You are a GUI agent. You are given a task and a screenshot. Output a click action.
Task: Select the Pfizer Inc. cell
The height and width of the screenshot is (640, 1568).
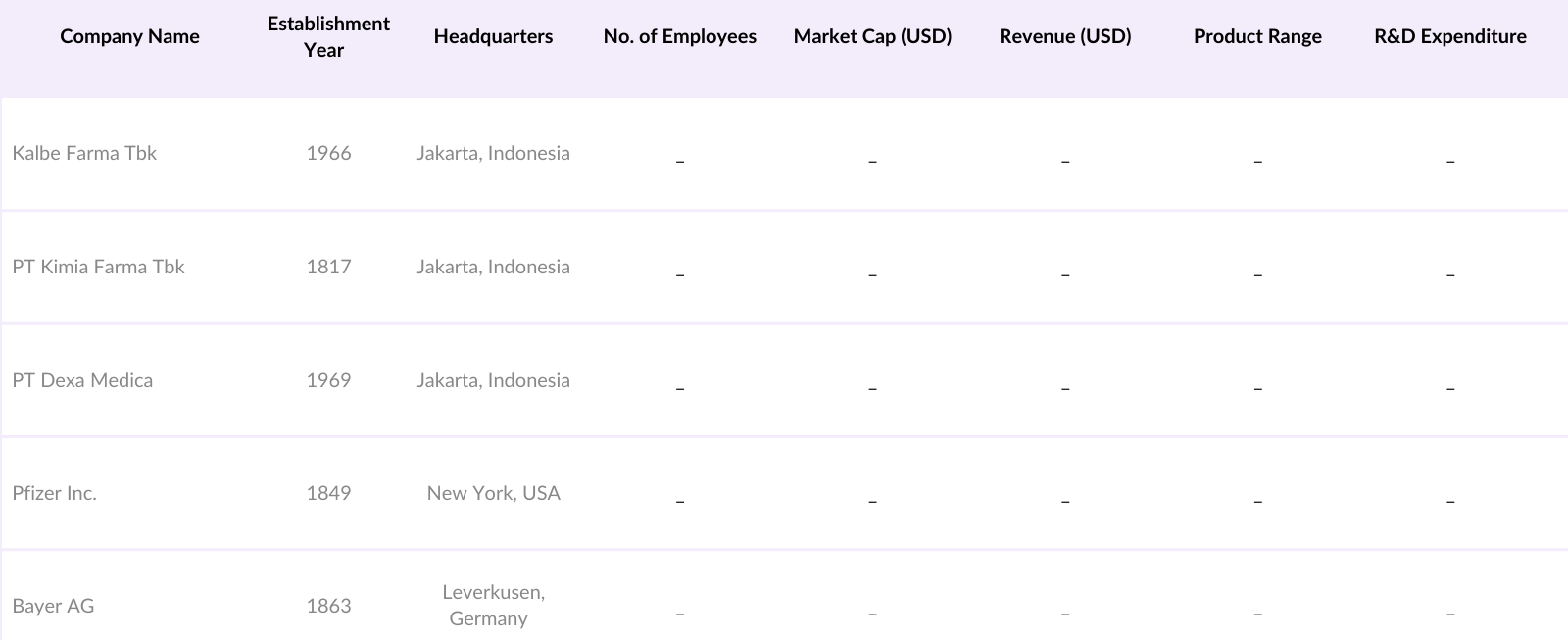click(x=54, y=493)
